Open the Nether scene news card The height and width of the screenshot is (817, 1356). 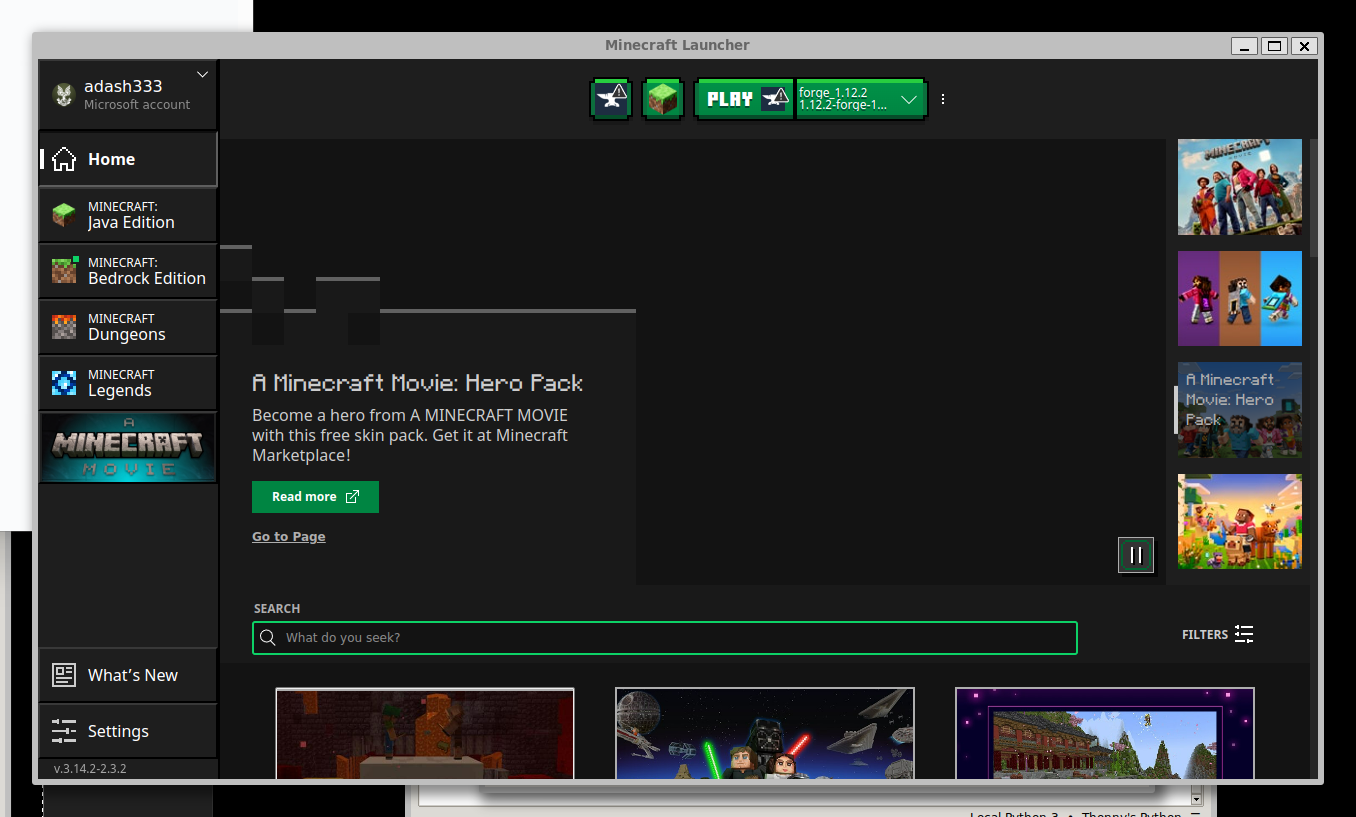425,733
